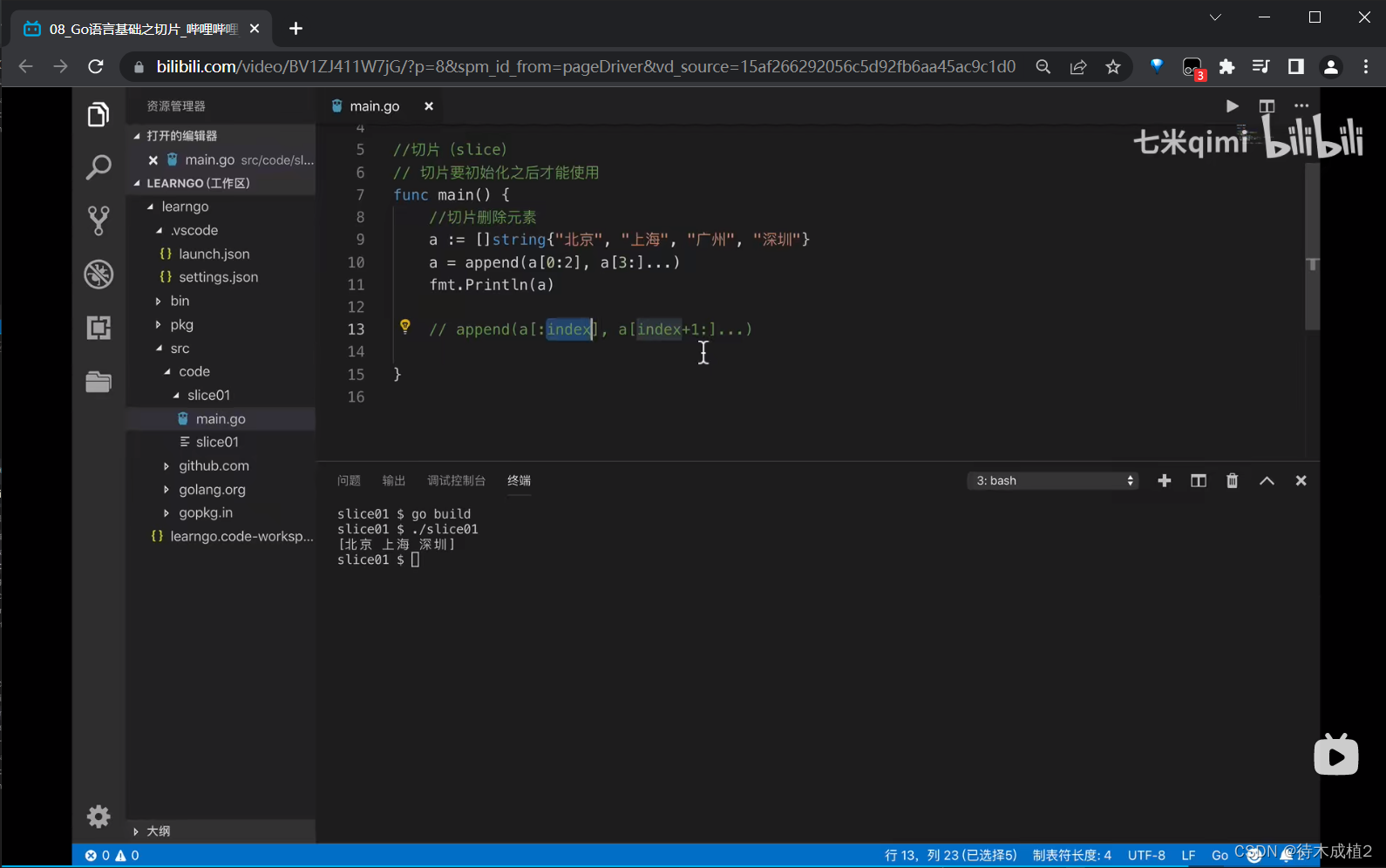Switch to the 问题 panel tab
Image resolution: width=1386 pixels, height=868 pixels.
click(x=349, y=481)
